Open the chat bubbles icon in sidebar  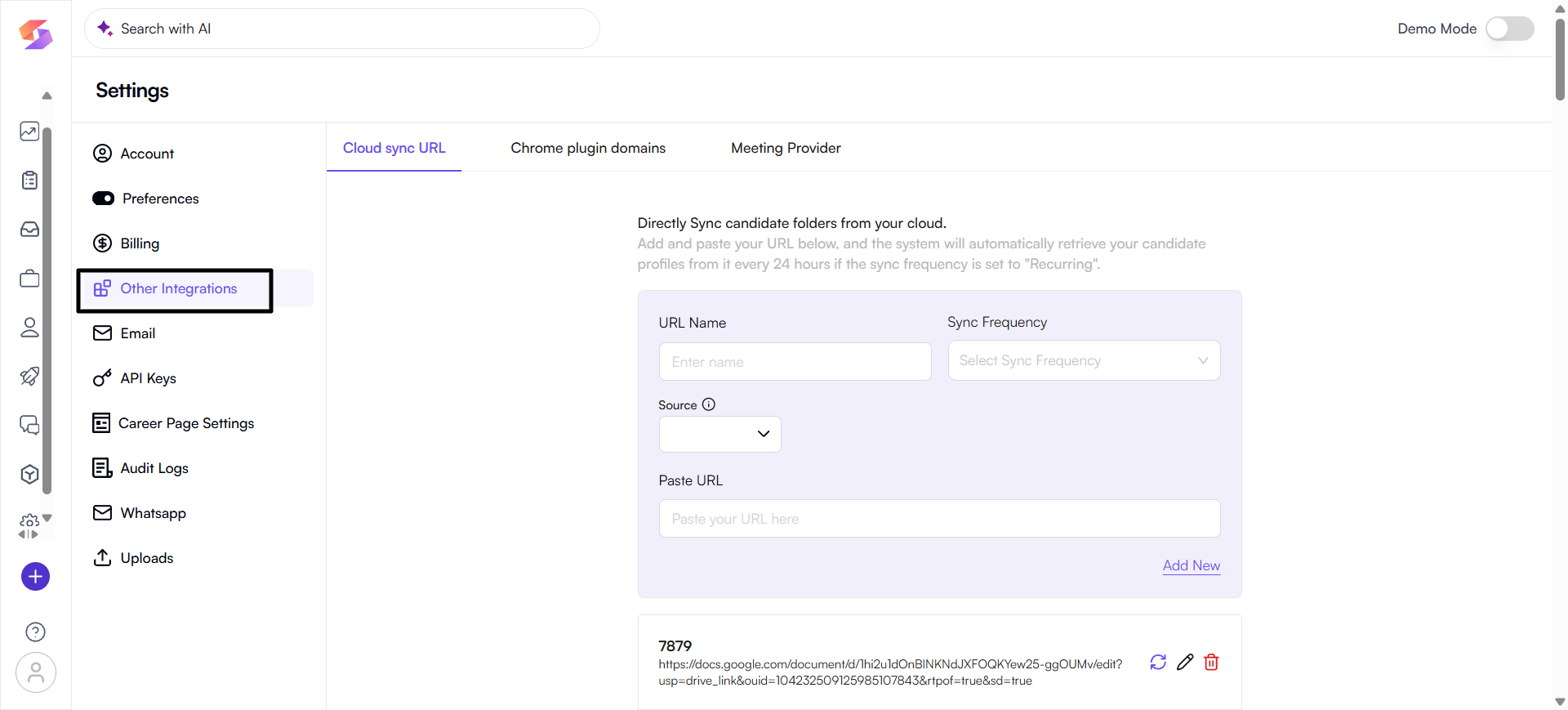(x=29, y=425)
